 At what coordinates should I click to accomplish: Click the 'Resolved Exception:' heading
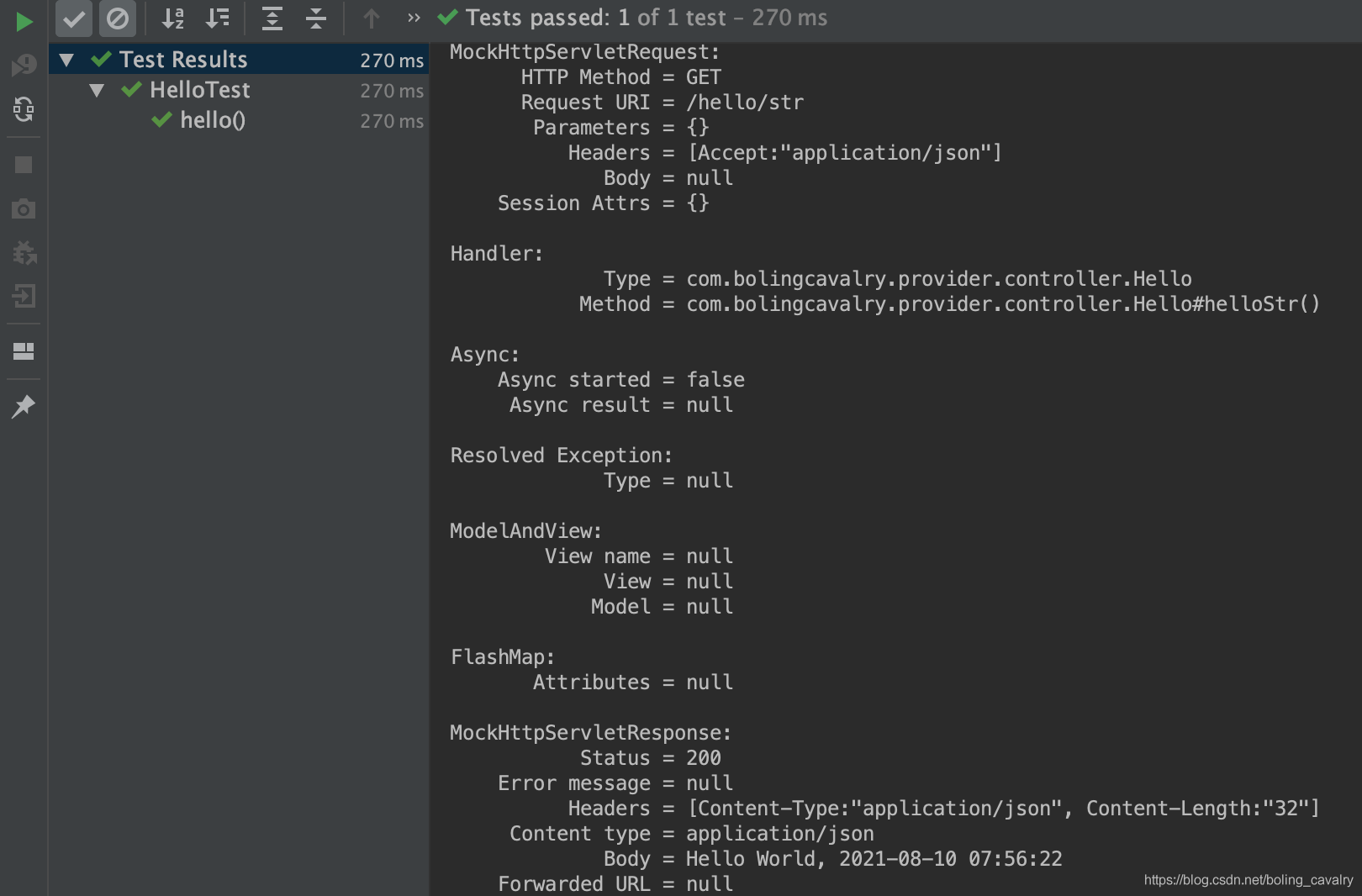pos(561,456)
